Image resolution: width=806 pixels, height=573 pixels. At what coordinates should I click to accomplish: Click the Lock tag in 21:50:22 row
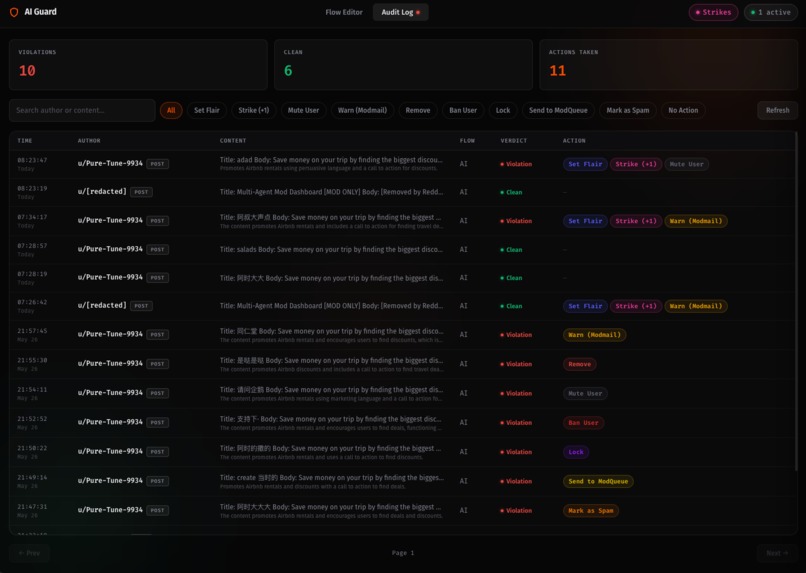coord(576,452)
